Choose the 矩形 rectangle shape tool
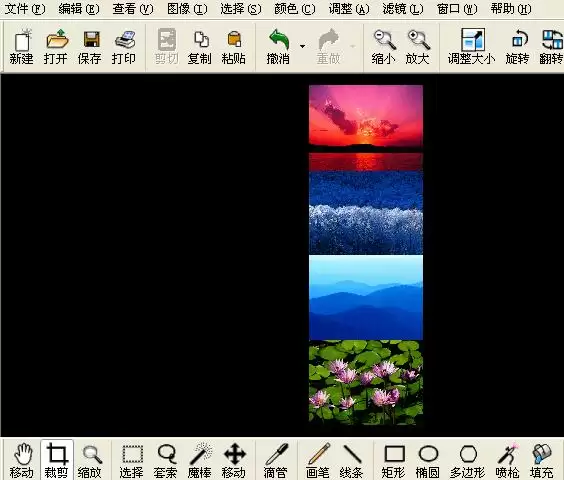 tap(394, 461)
